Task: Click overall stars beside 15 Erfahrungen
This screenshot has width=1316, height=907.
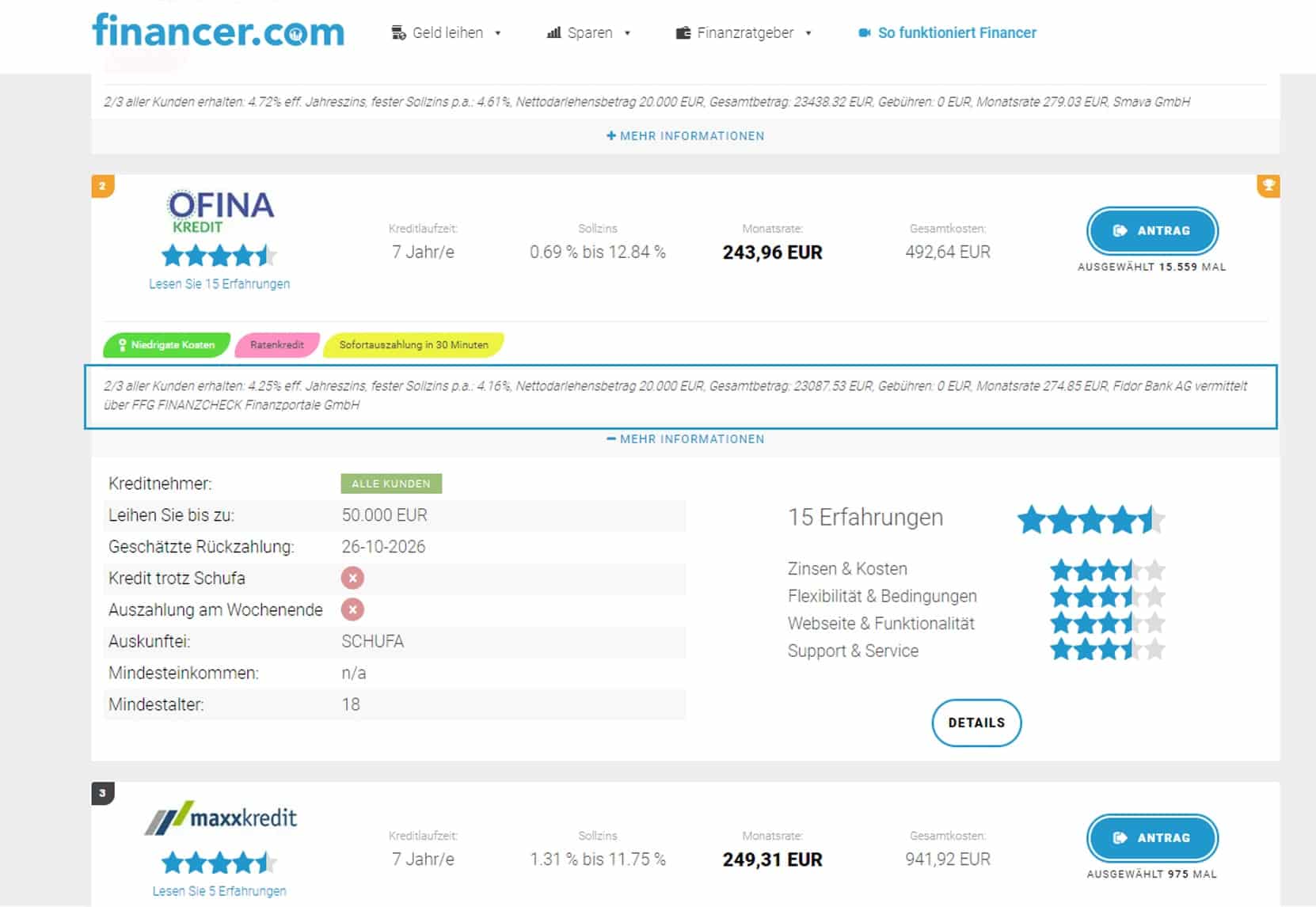Action: [x=1091, y=520]
